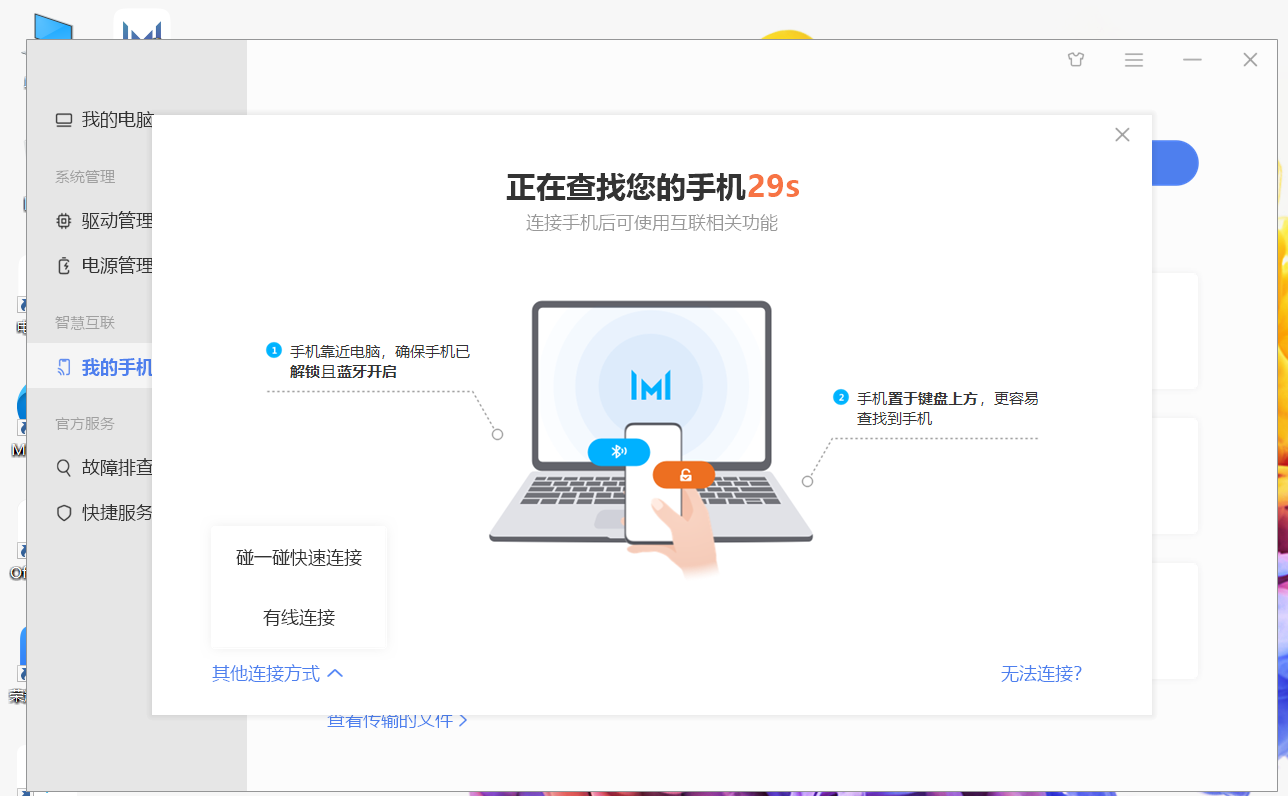Click the 驱动管理 chip icon
The height and width of the screenshot is (796, 1288).
[64, 221]
